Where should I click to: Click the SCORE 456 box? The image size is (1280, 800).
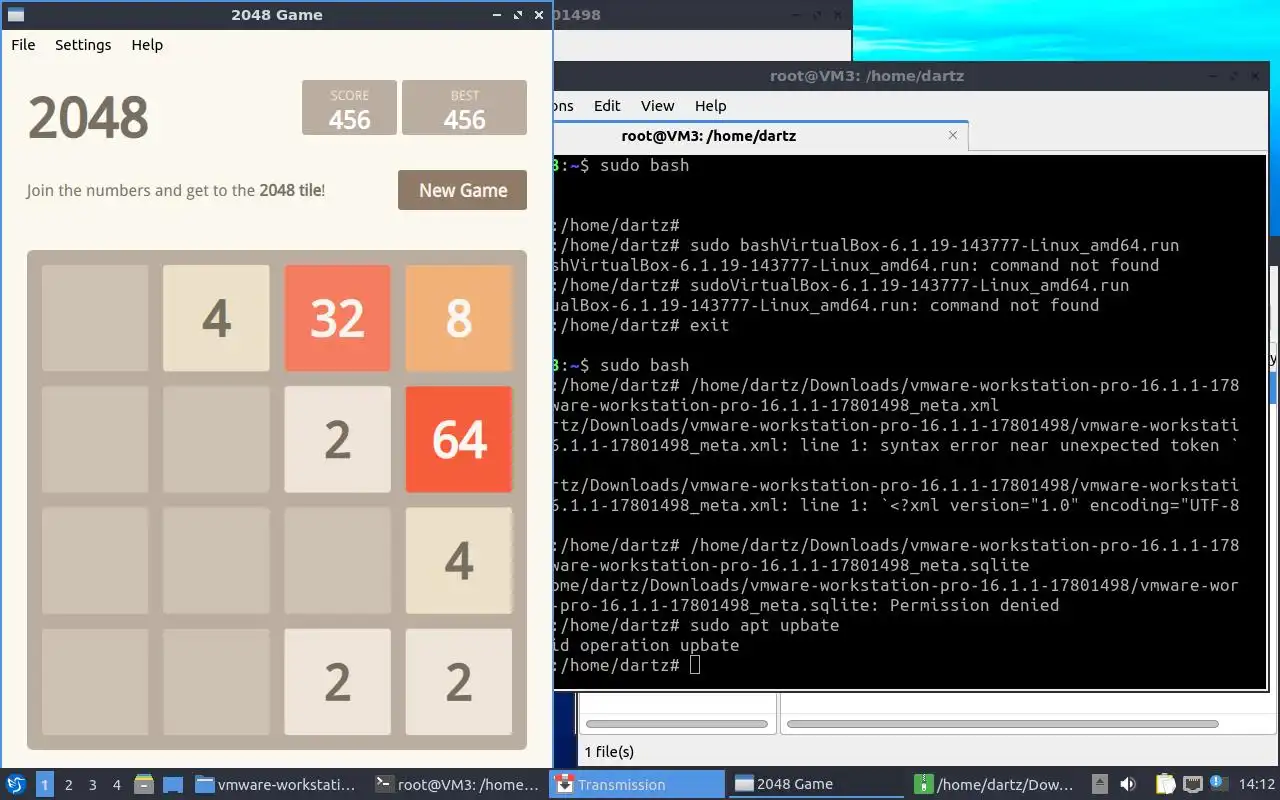pos(350,107)
